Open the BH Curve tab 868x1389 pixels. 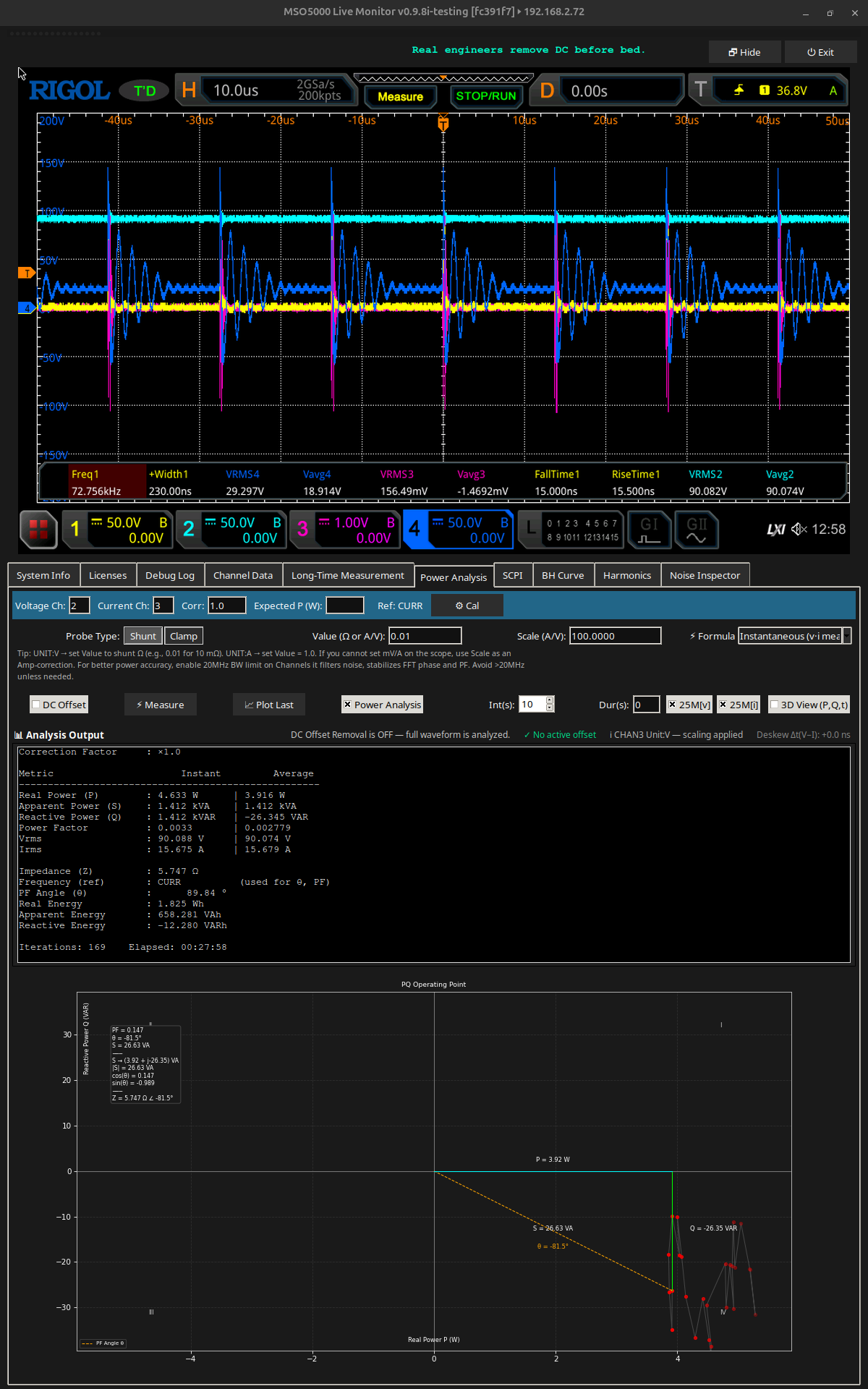pyautogui.click(x=563, y=575)
